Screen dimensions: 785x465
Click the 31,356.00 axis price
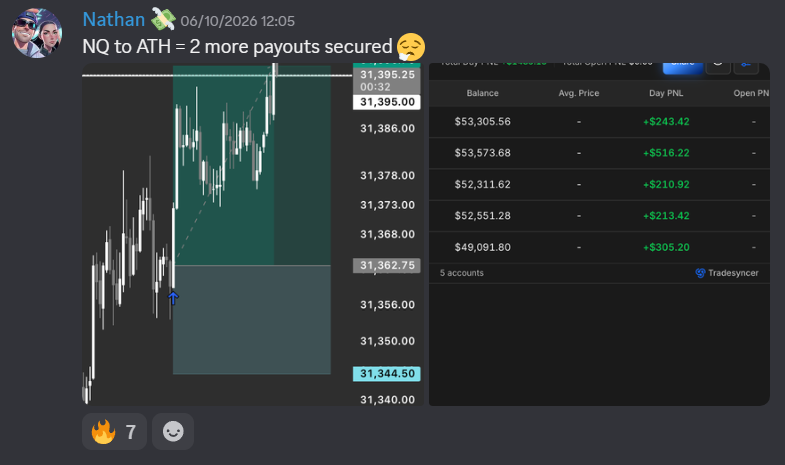387,305
